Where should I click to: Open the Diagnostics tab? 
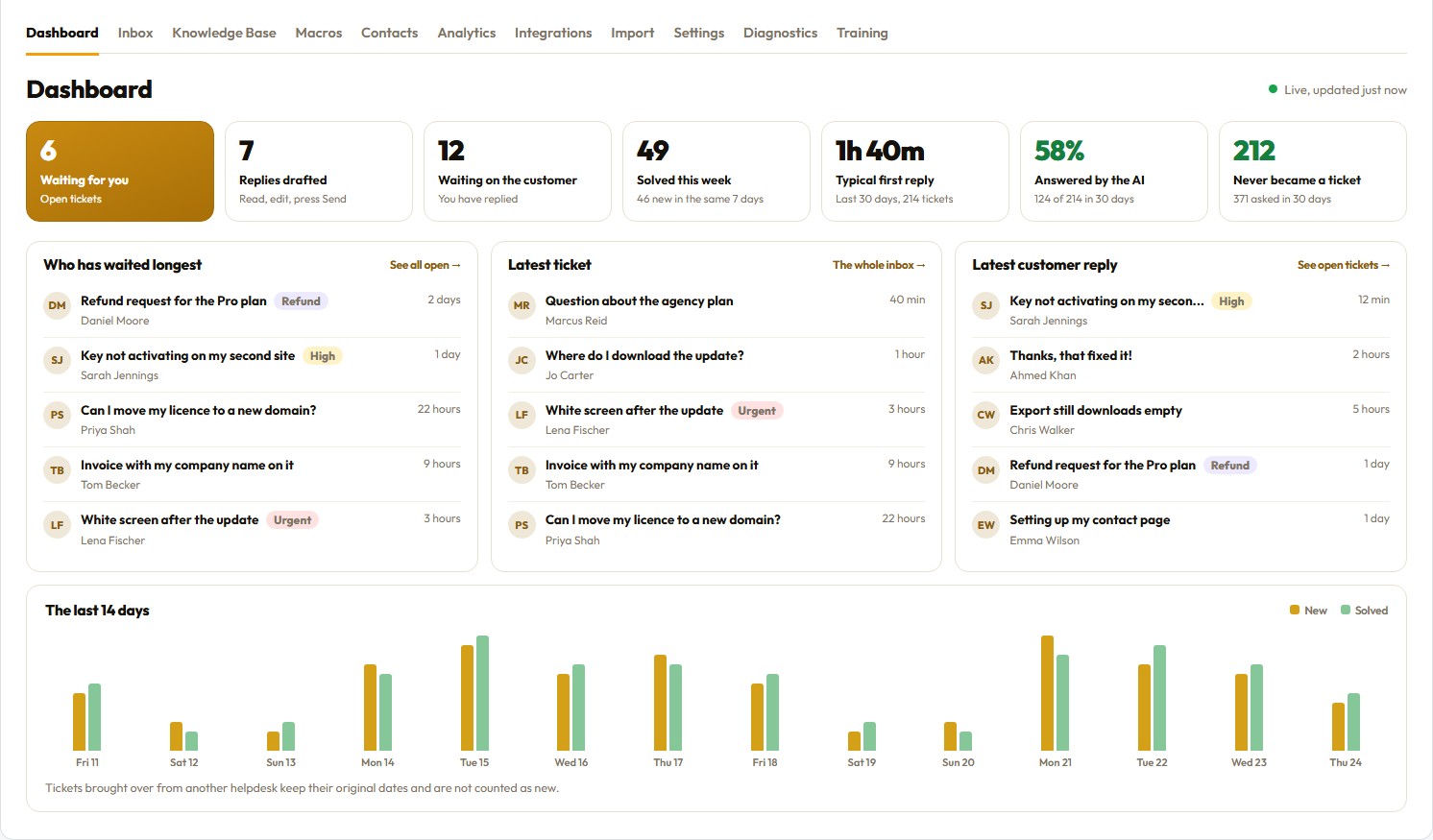(780, 33)
